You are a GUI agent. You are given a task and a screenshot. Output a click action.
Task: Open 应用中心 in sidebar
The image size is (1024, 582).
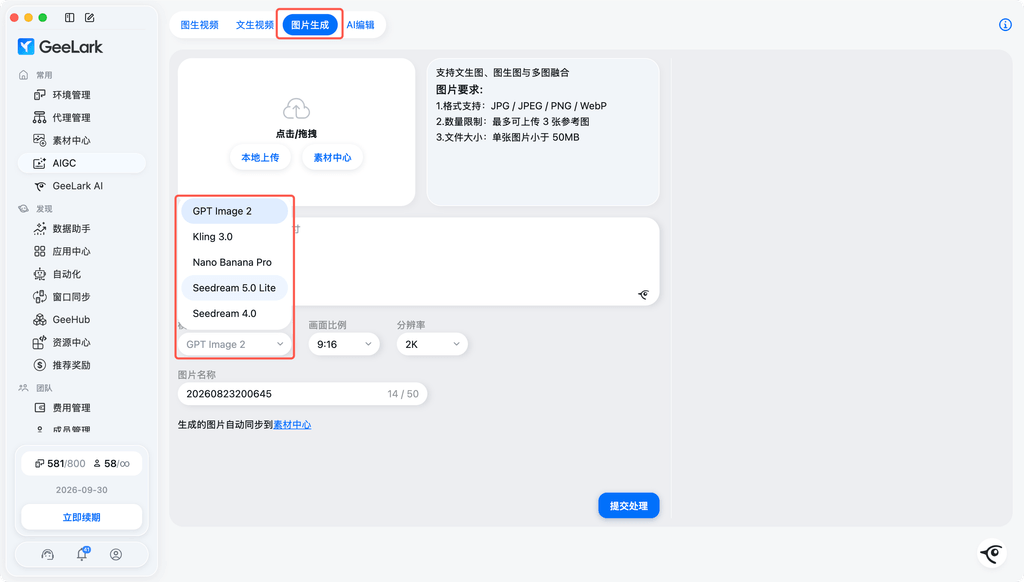click(x=82, y=251)
